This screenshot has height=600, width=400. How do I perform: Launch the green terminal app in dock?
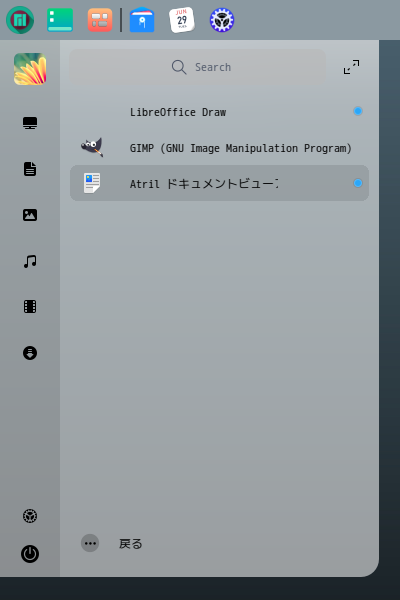[60, 20]
